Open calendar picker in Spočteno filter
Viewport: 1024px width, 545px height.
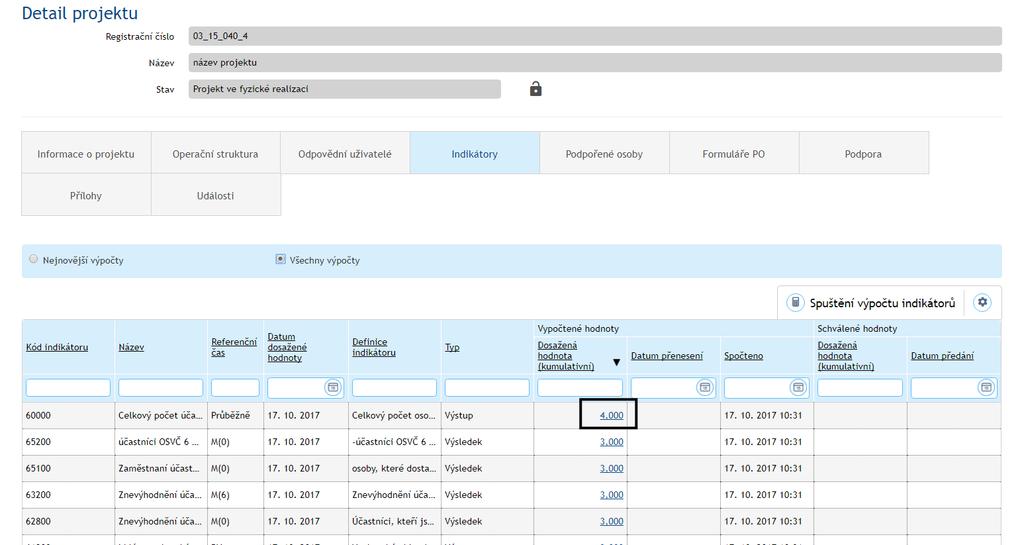[x=798, y=388]
